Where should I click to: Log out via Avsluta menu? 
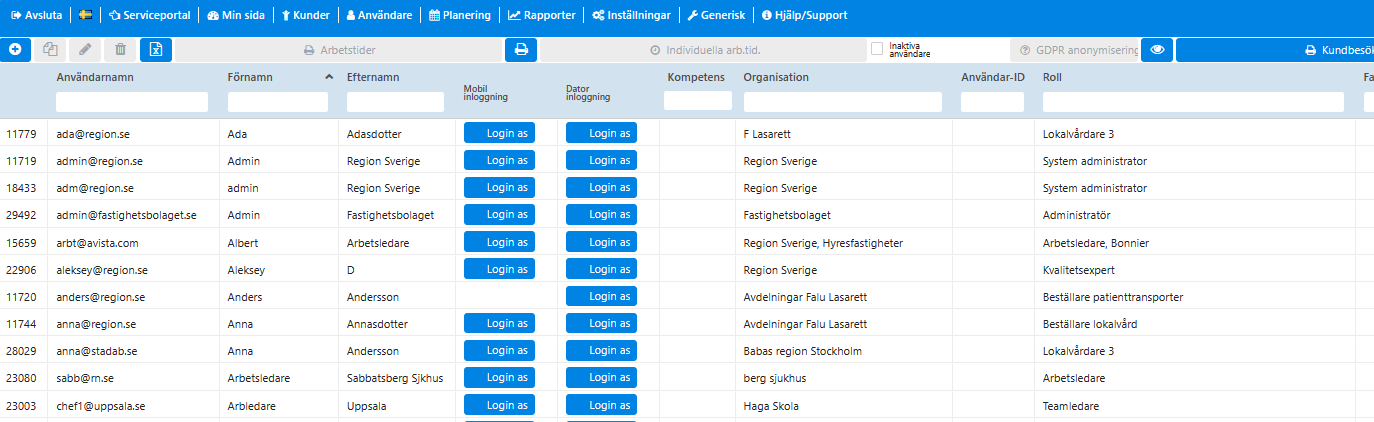click(x=36, y=15)
